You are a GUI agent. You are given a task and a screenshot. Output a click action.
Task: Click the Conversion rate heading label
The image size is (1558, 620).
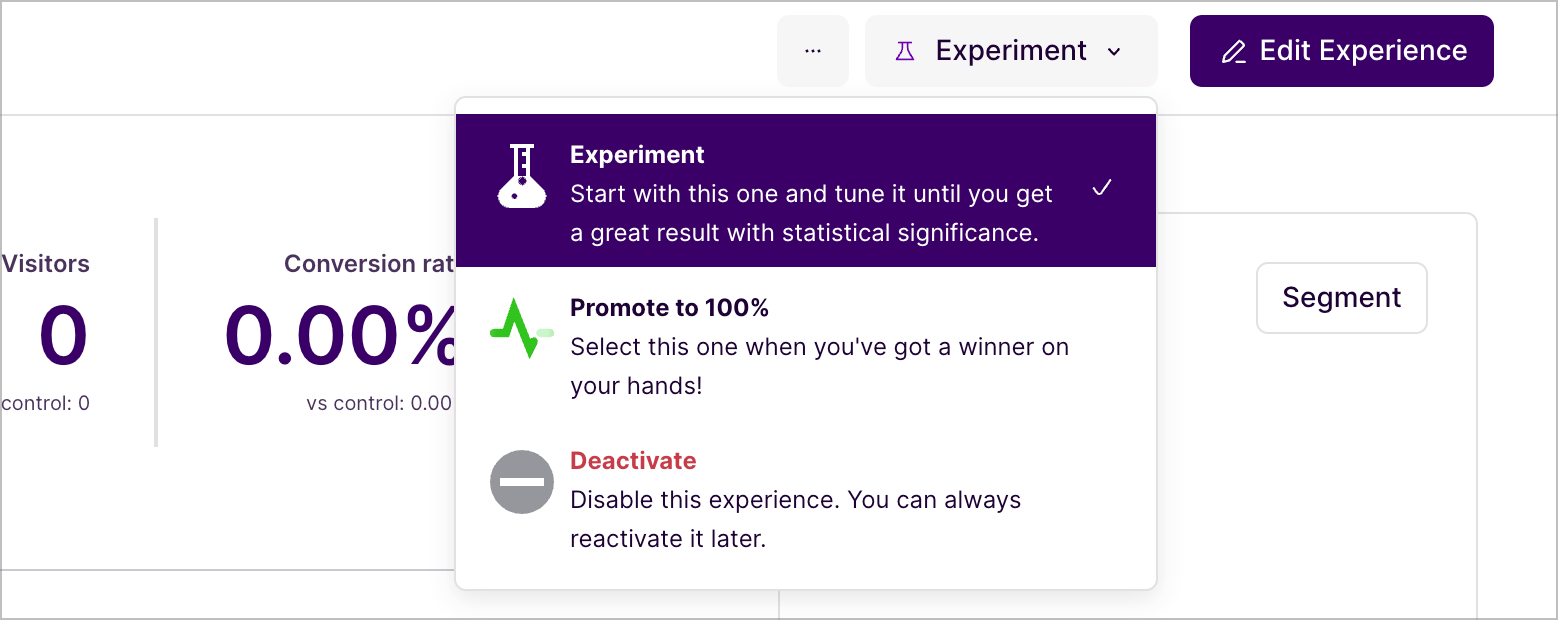click(369, 264)
